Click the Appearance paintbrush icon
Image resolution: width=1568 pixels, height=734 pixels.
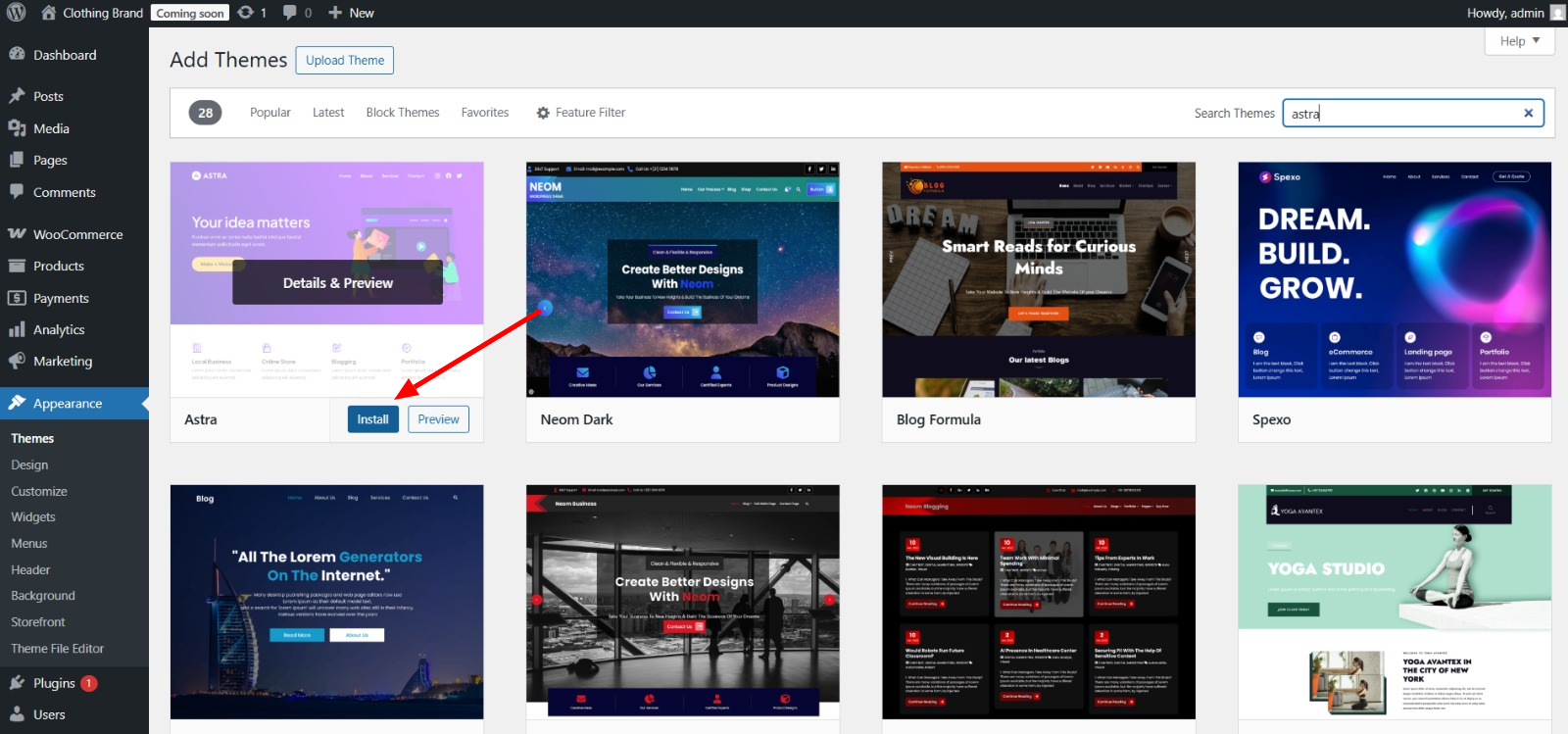tap(17, 403)
